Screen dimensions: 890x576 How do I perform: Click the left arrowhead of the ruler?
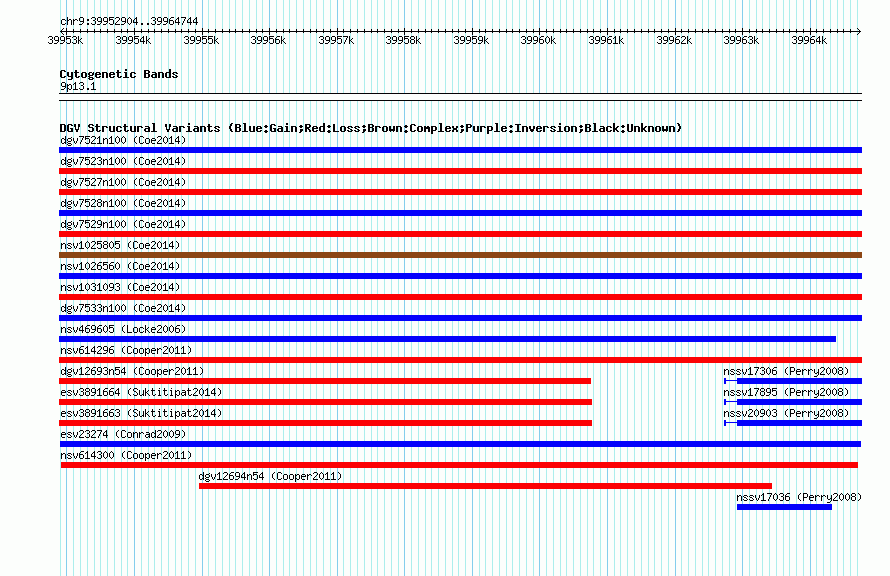coord(62,31)
